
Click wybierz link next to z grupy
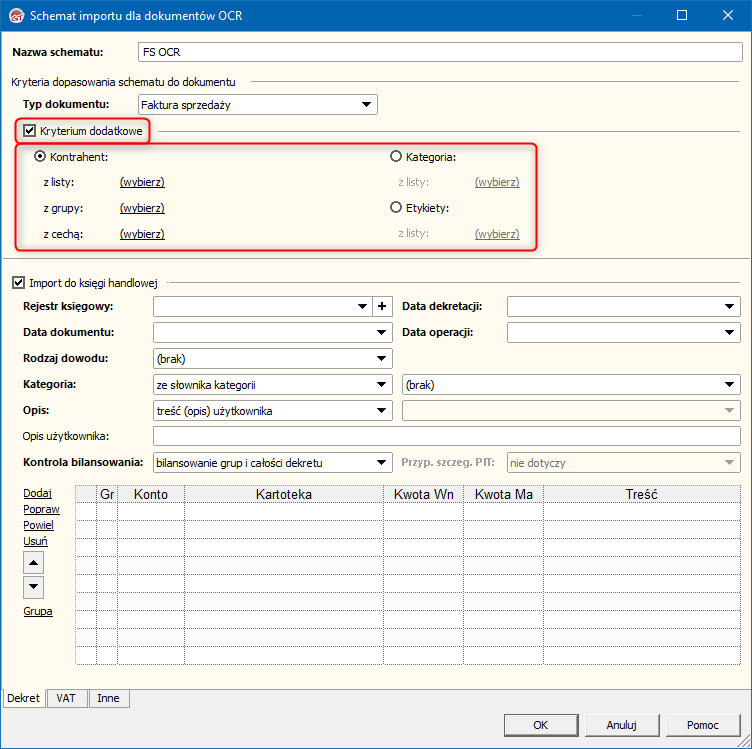(142, 208)
